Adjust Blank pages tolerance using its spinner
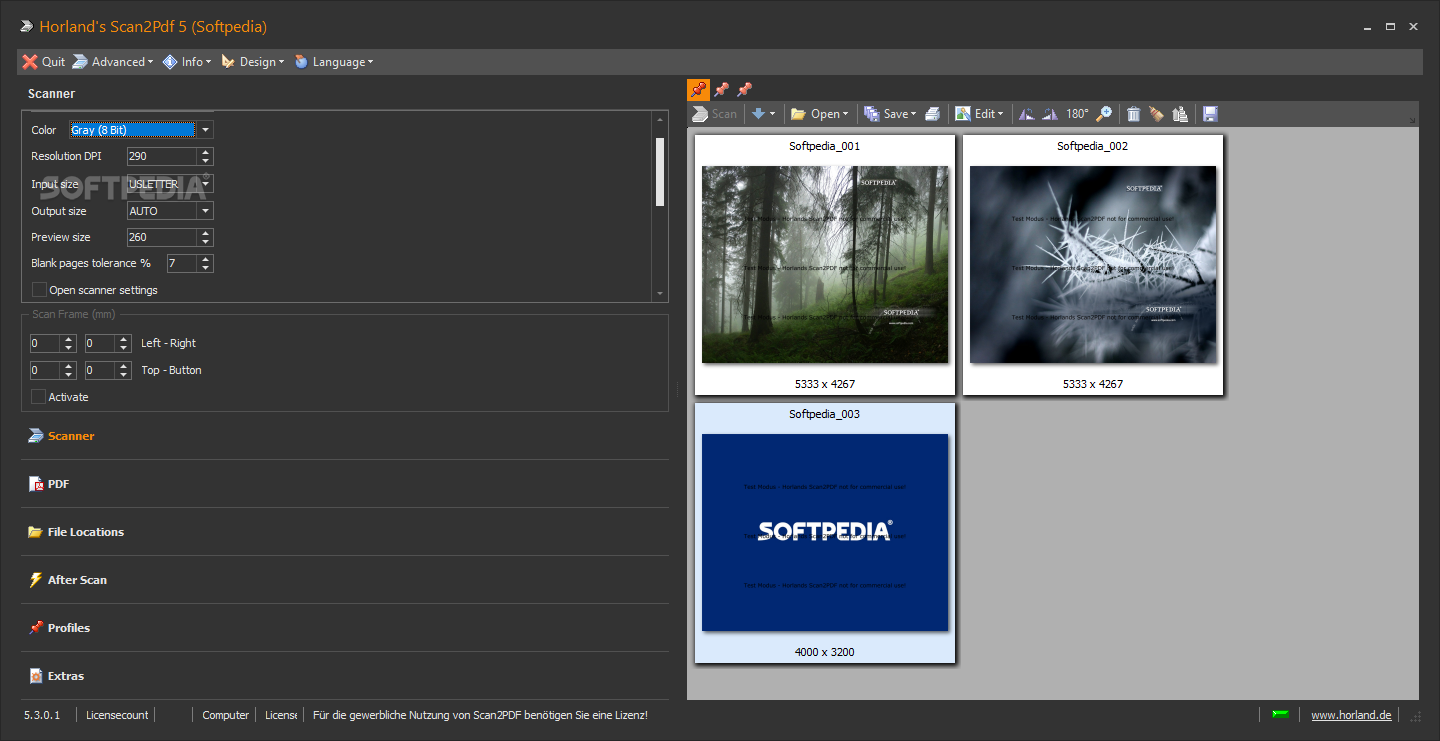This screenshot has width=1440, height=741. point(205,263)
